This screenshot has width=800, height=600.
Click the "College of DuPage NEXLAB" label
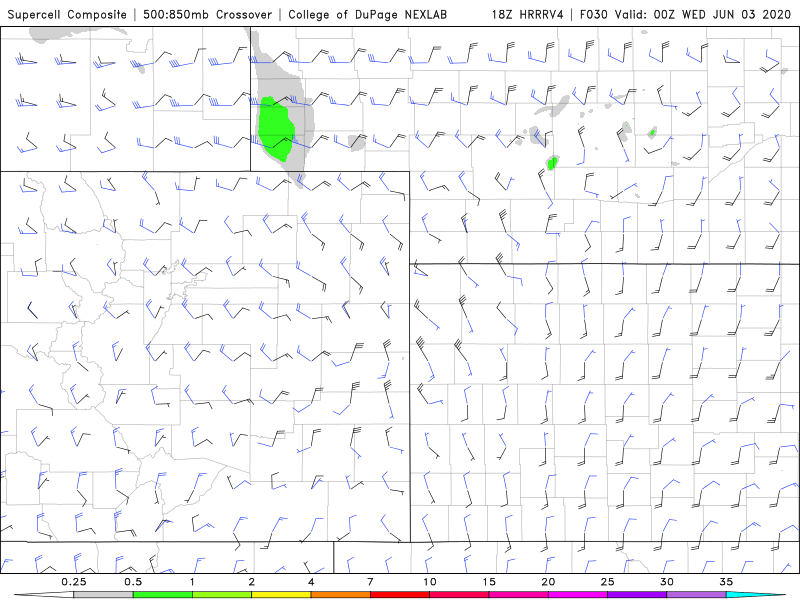click(x=367, y=15)
